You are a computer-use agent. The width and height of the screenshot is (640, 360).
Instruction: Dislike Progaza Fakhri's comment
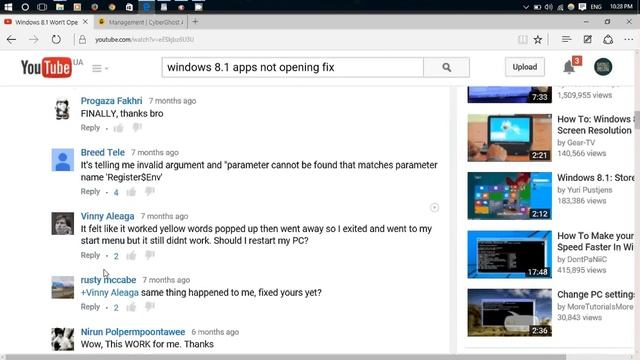pos(137,128)
